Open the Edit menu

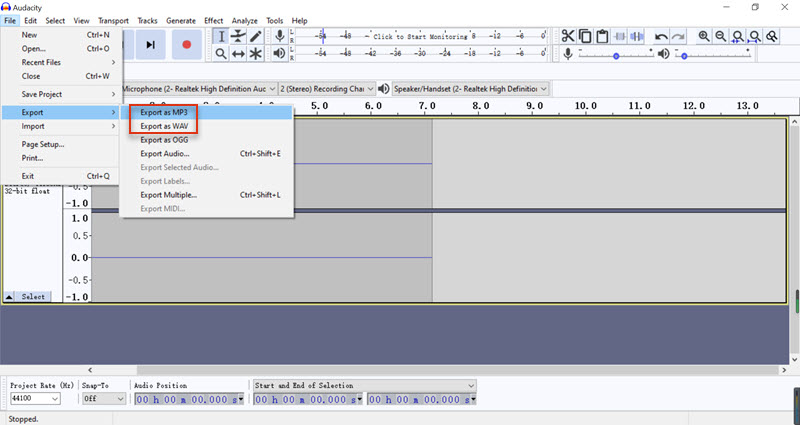[31, 21]
